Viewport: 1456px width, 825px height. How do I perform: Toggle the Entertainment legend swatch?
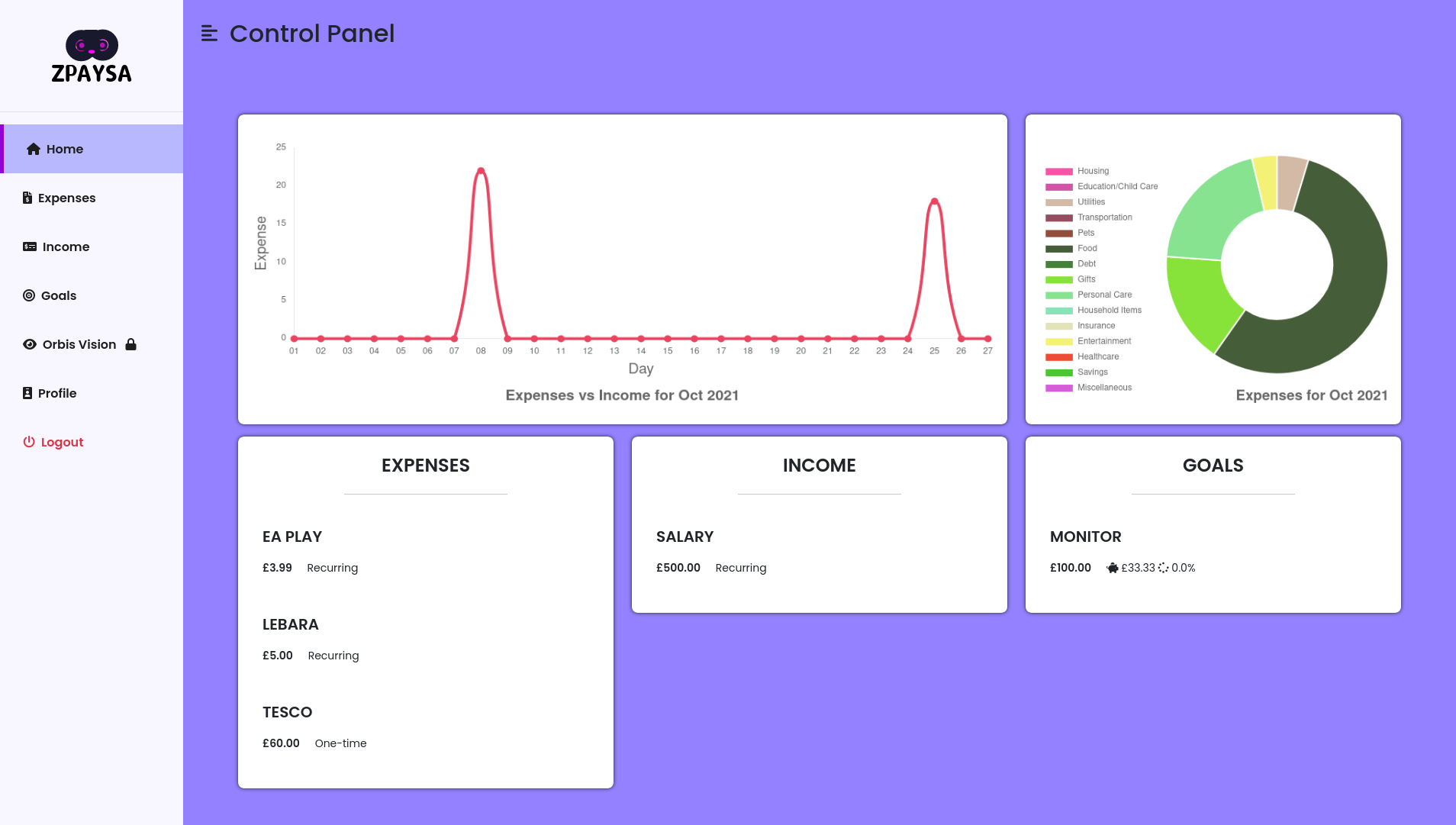tap(1058, 341)
